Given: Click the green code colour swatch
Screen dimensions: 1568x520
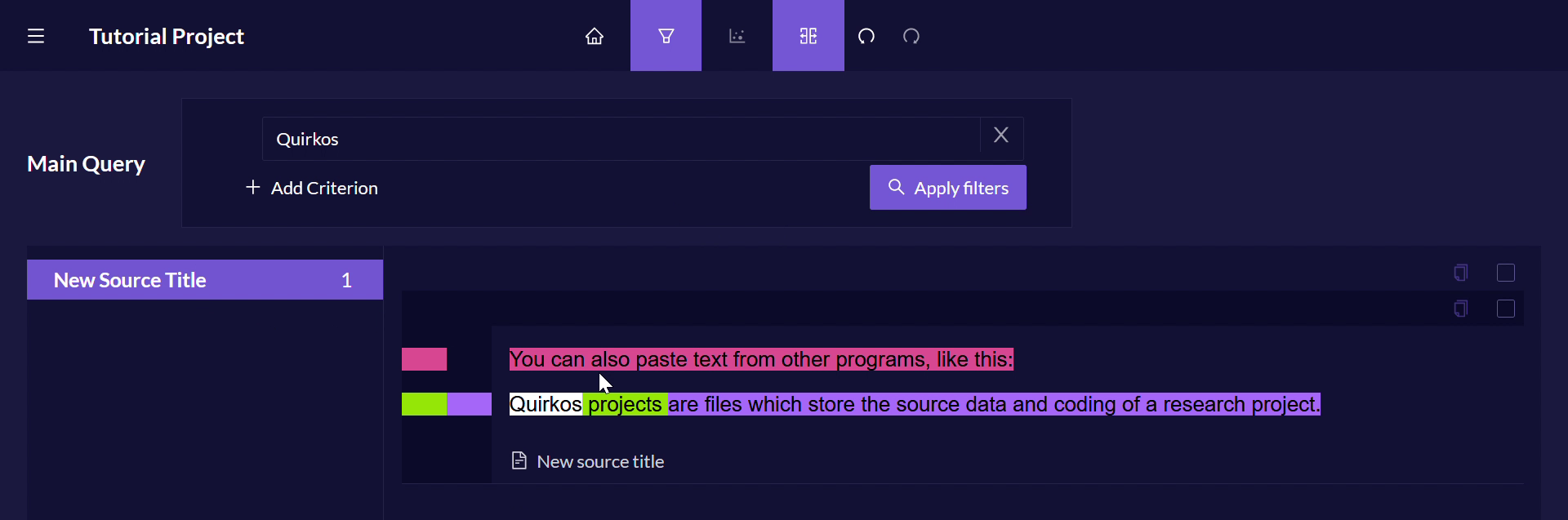Looking at the screenshot, I should (x=424, y=404).
